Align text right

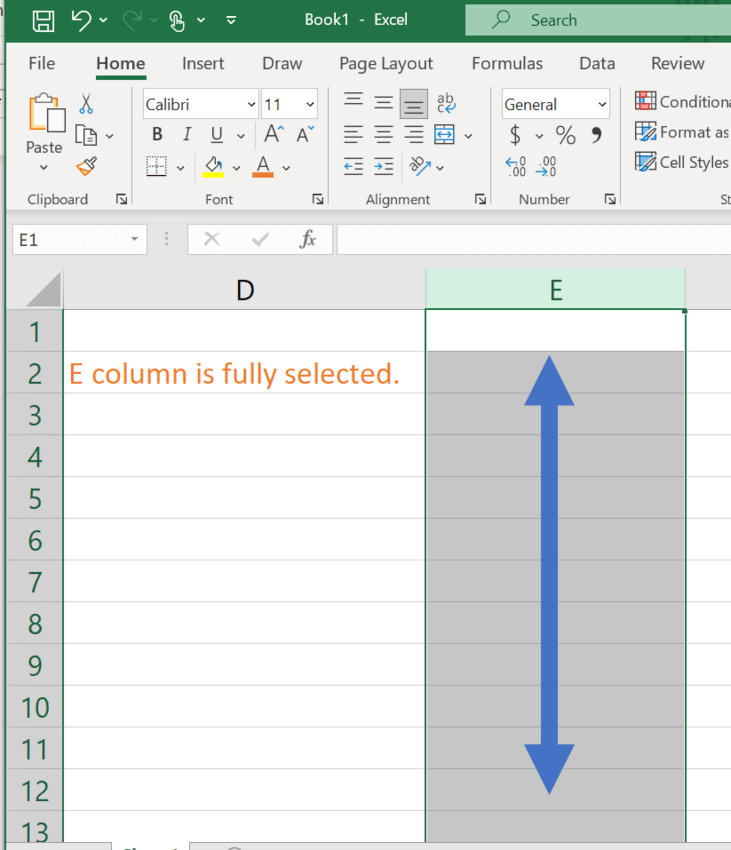tap(414, 134)
